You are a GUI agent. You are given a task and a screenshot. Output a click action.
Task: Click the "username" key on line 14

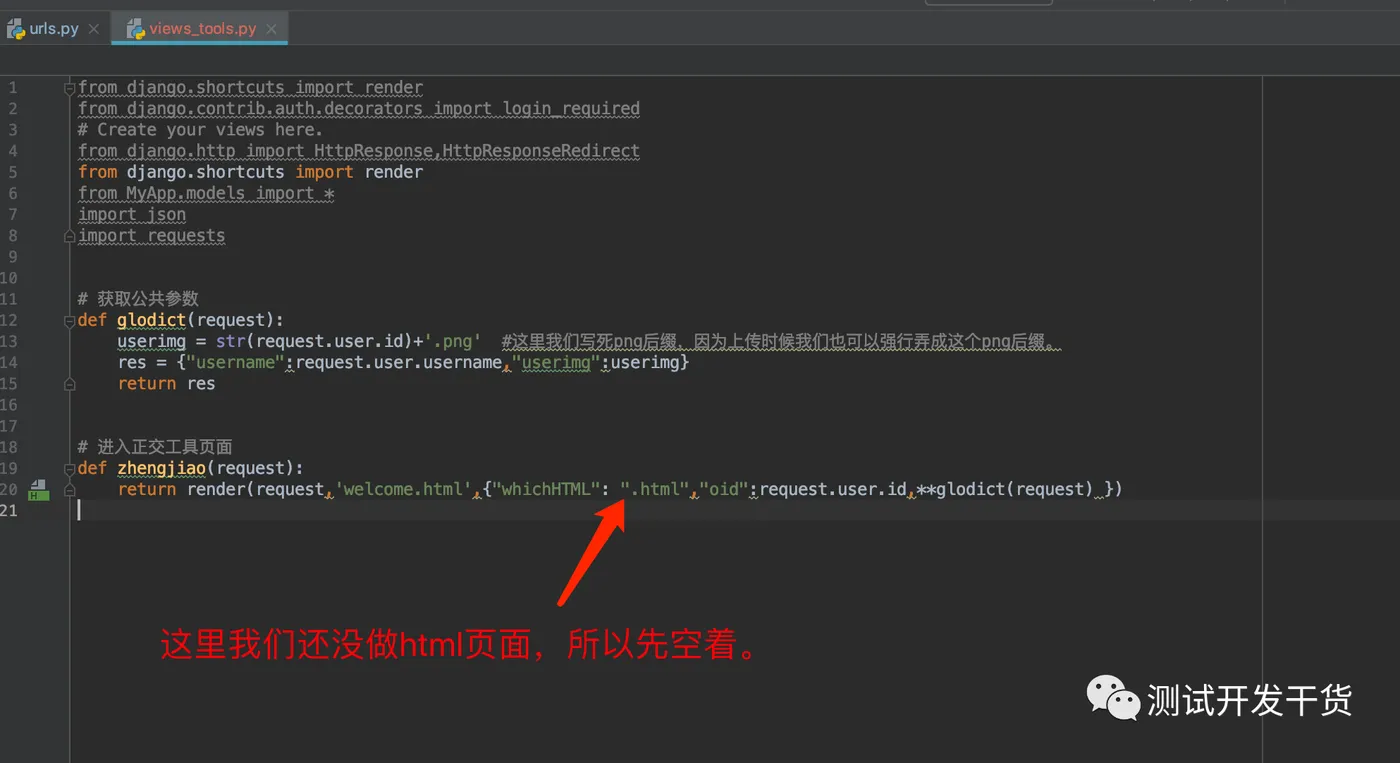click(x=236, y=362)
